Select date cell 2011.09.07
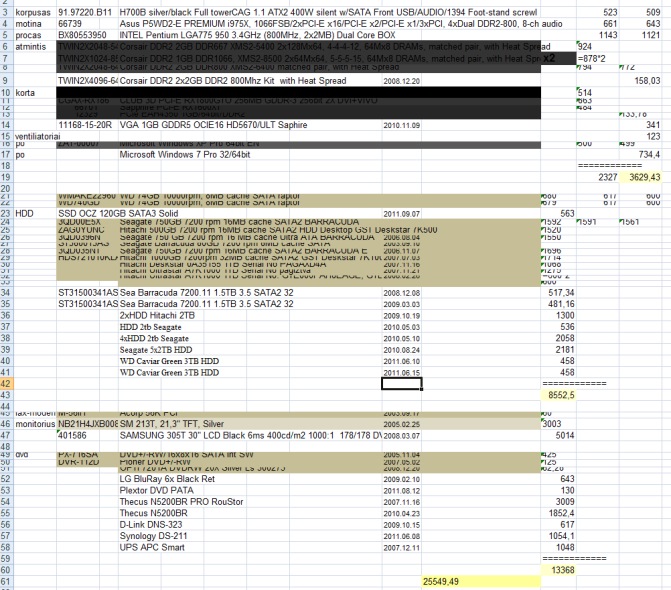This screenshot has height=590, width=671. tap(401, 213)
